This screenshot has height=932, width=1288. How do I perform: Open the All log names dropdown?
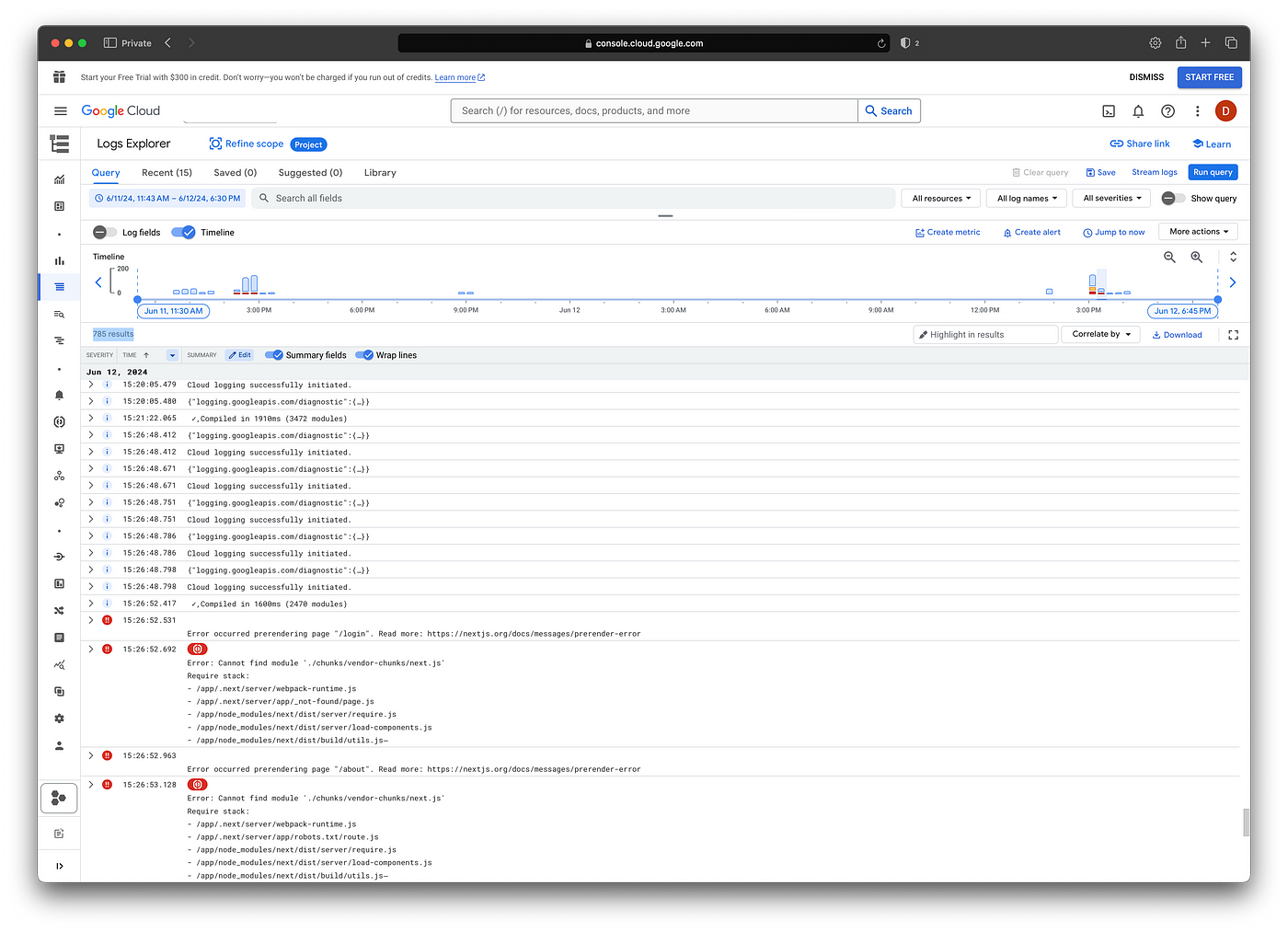point(1027,199)
